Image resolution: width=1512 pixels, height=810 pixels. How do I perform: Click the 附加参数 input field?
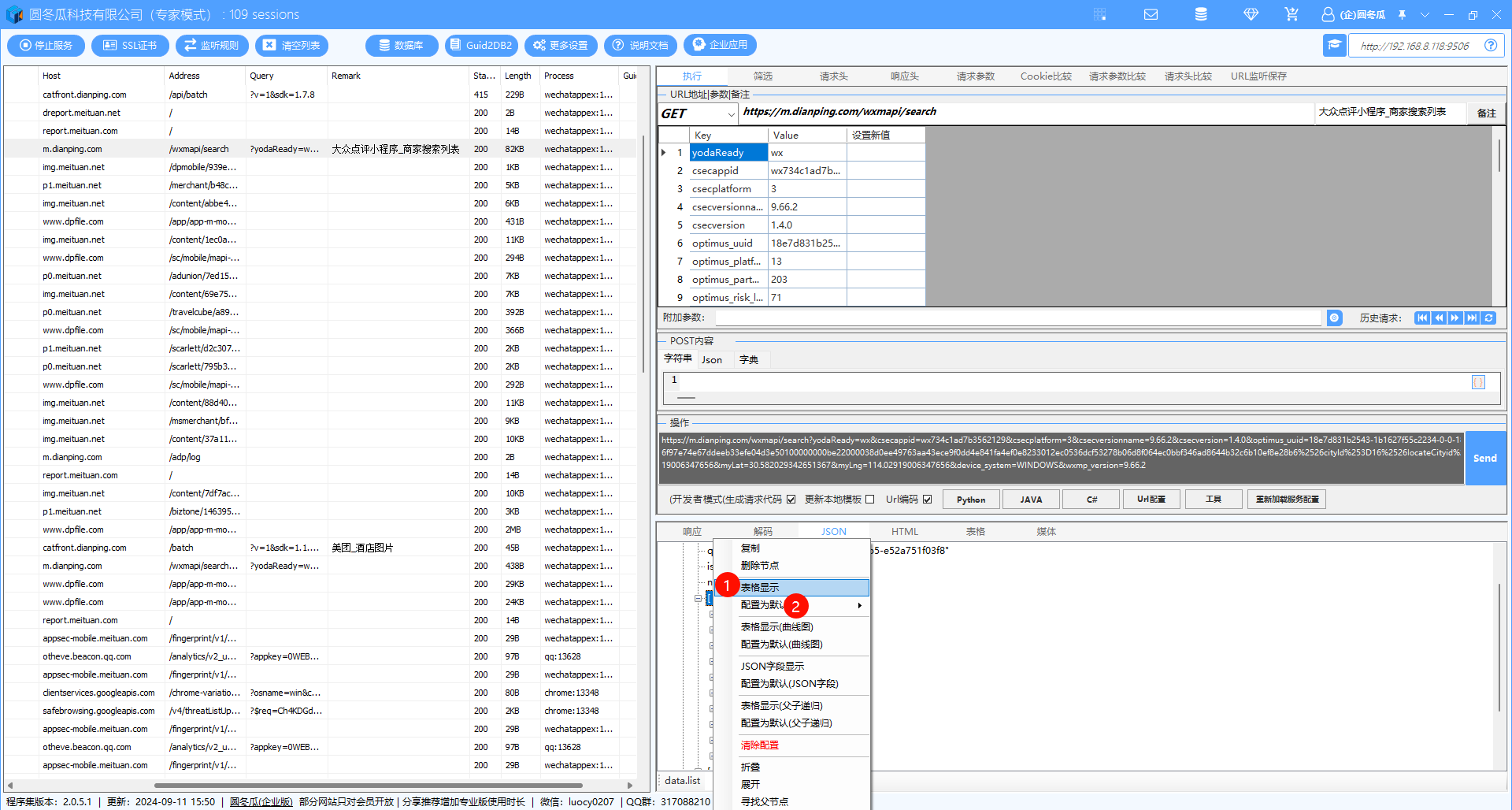(1017, 318)
